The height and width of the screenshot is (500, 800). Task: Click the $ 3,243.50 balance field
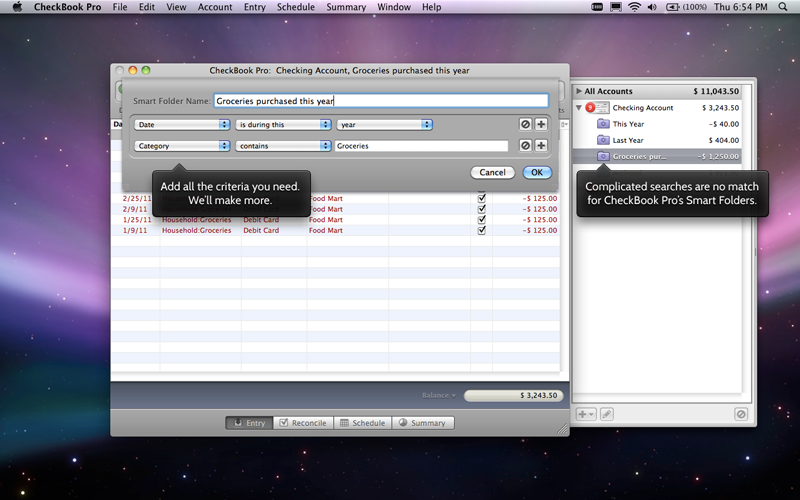point(513,395)
